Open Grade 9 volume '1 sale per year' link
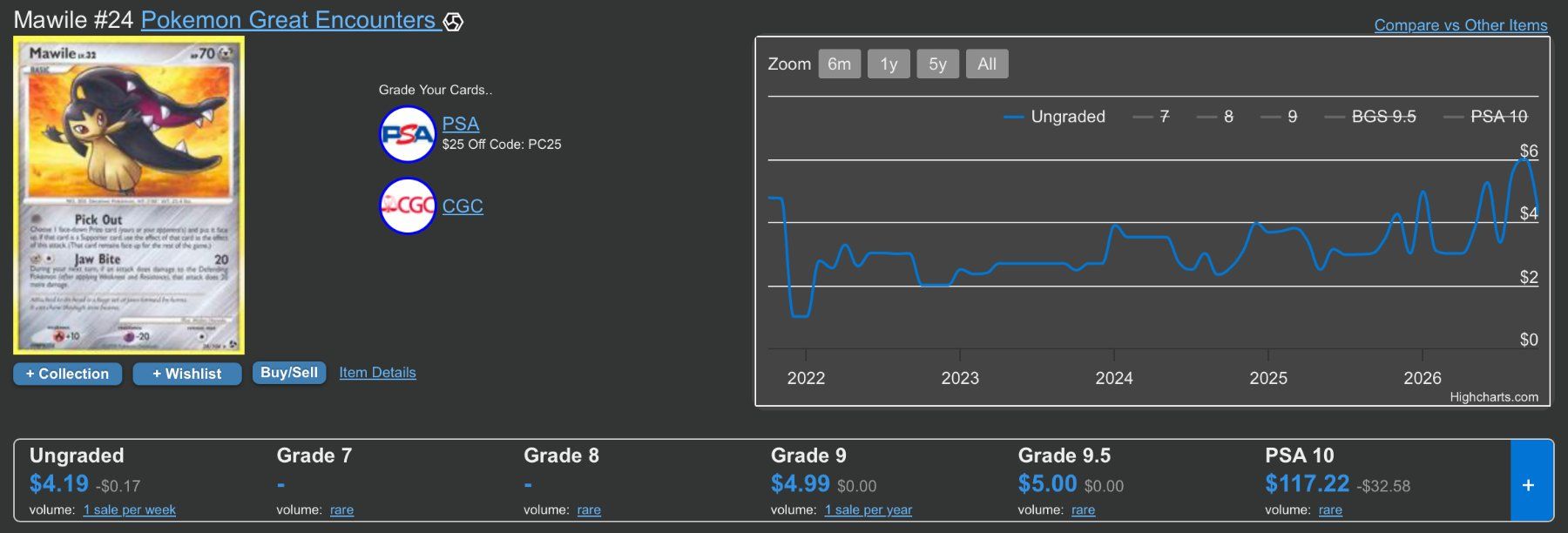 coord(868,509)
